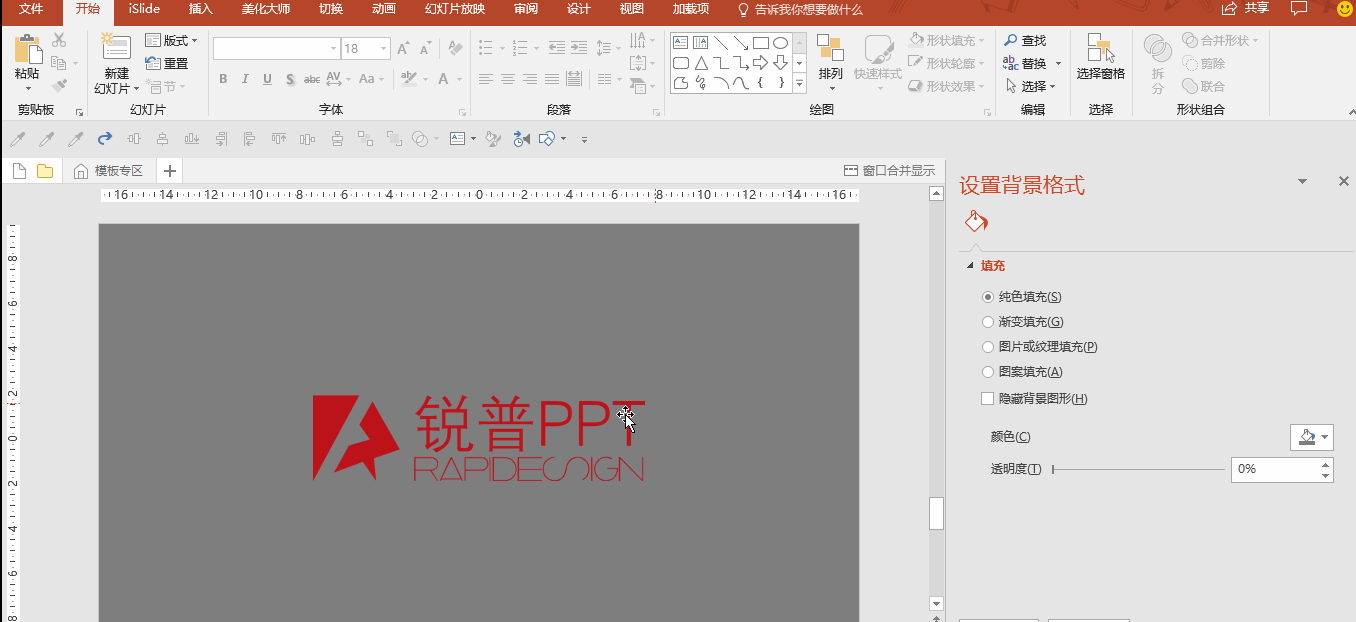Select Picture or texture fill (图片或纹理填充)
Image resolution: width=1356 pixels, height=622 pixels.
tap(988, 347)
